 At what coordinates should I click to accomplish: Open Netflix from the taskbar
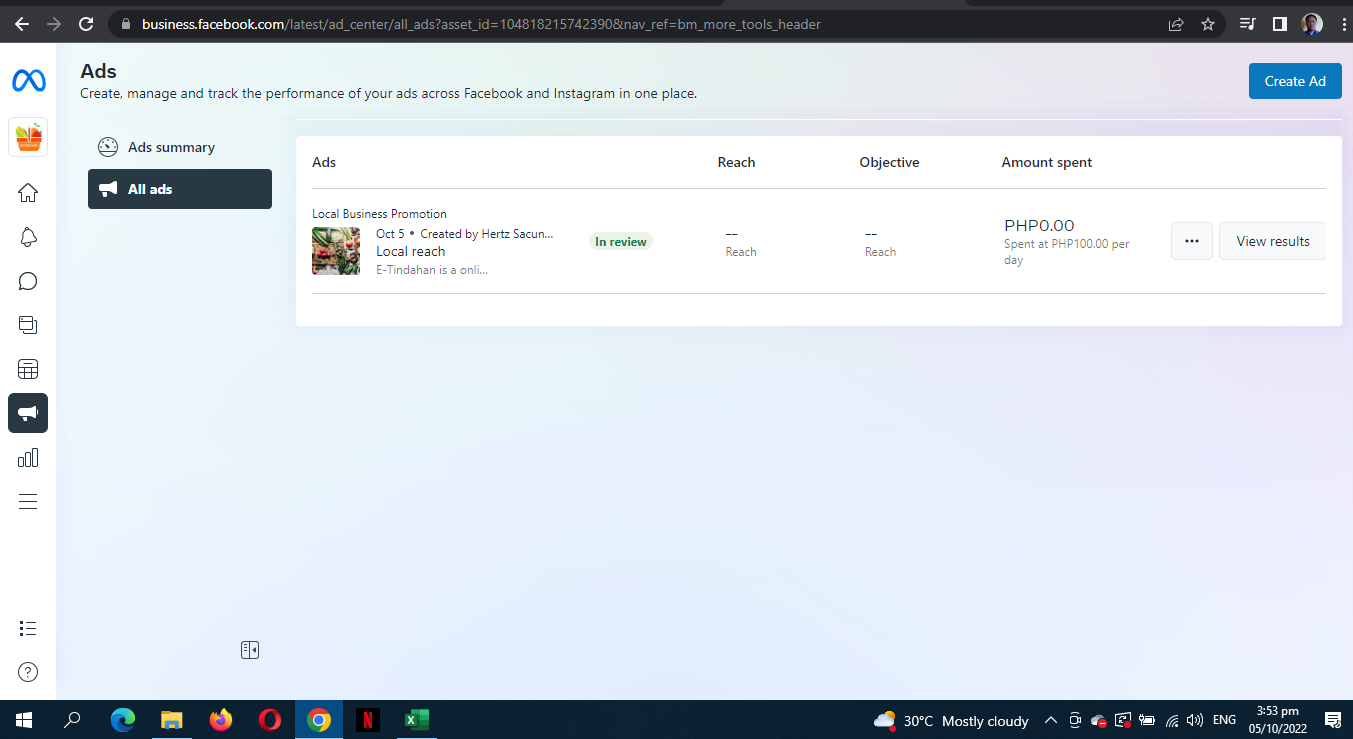(x=367, y=719)
